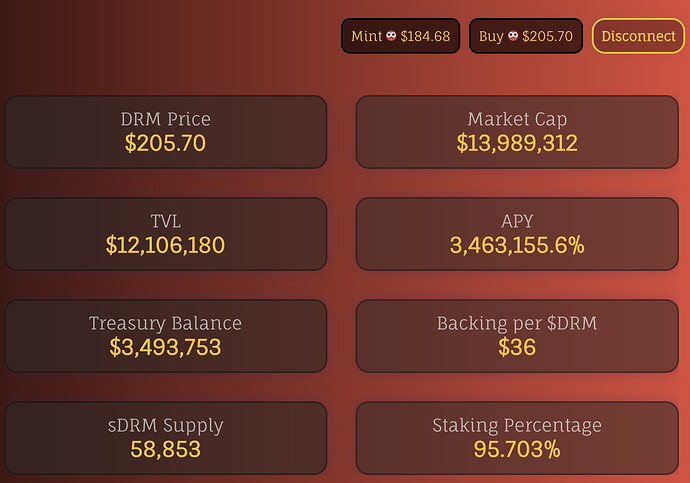Click the token icon in the Buy button
Screen dimensions: 690x483
[513, 36]
